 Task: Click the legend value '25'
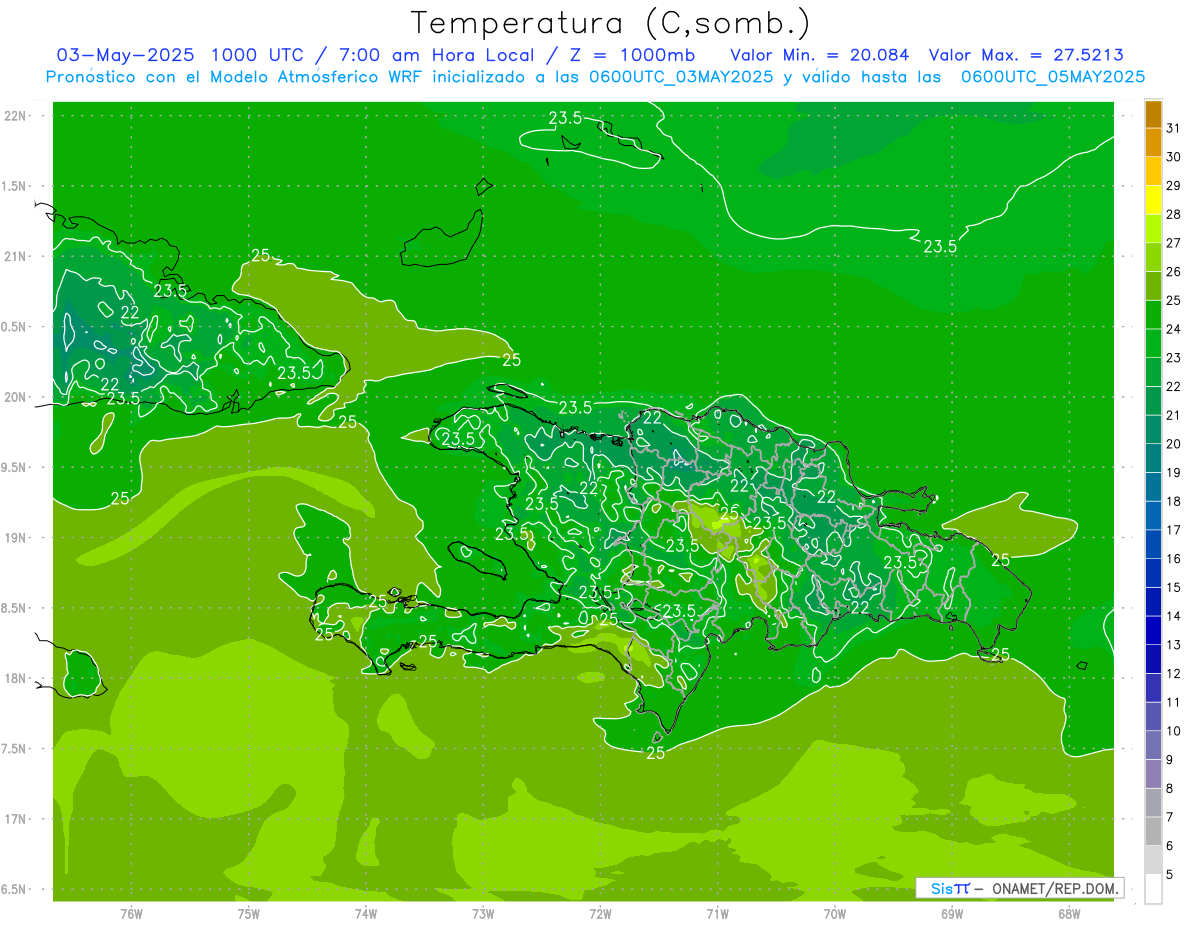tap(1173, 300)
